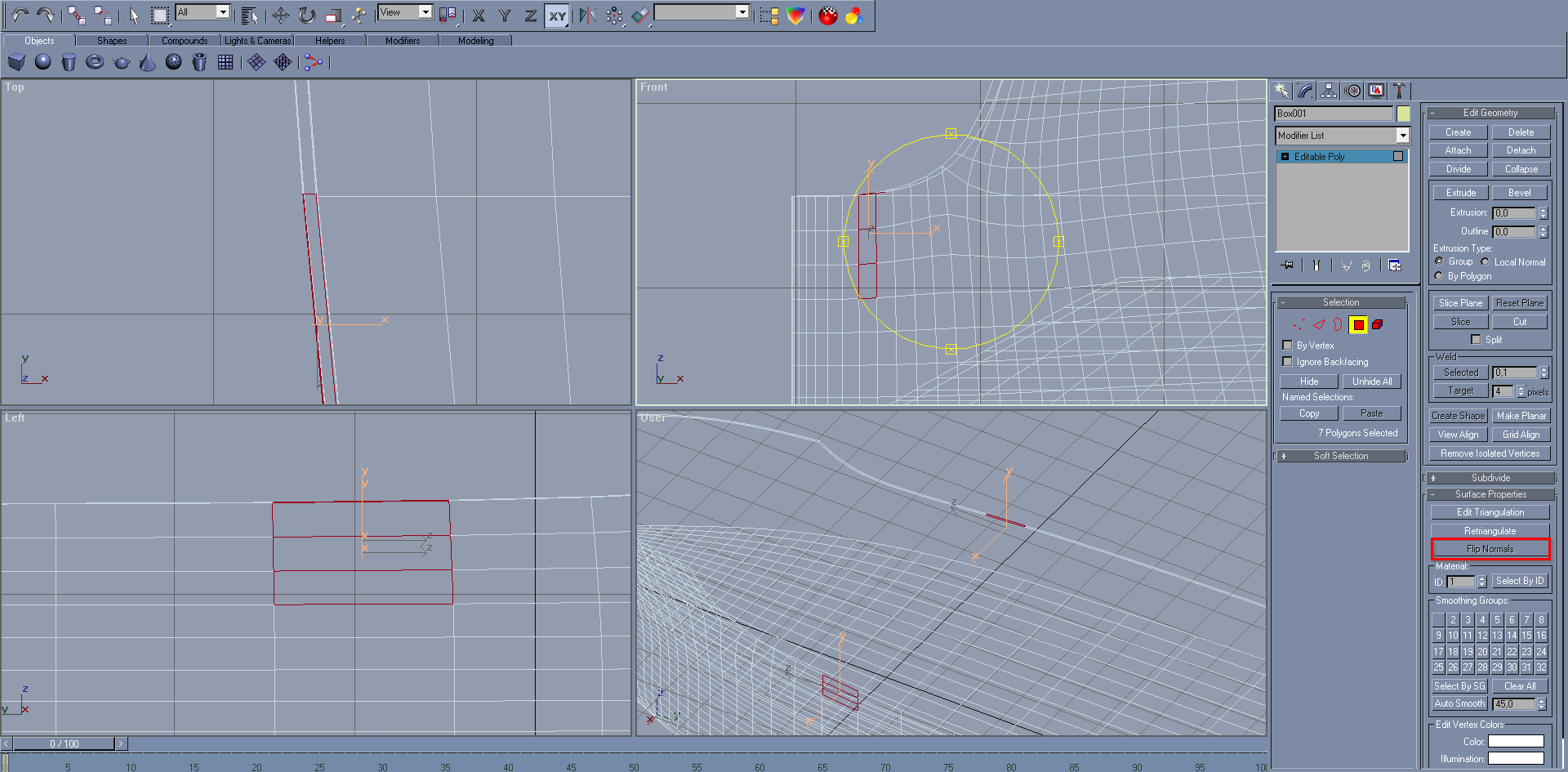Viewport: 1568px width, 772px height.
Task: Select the Vertex sub-object level icon
Action: coord(1298,324)
